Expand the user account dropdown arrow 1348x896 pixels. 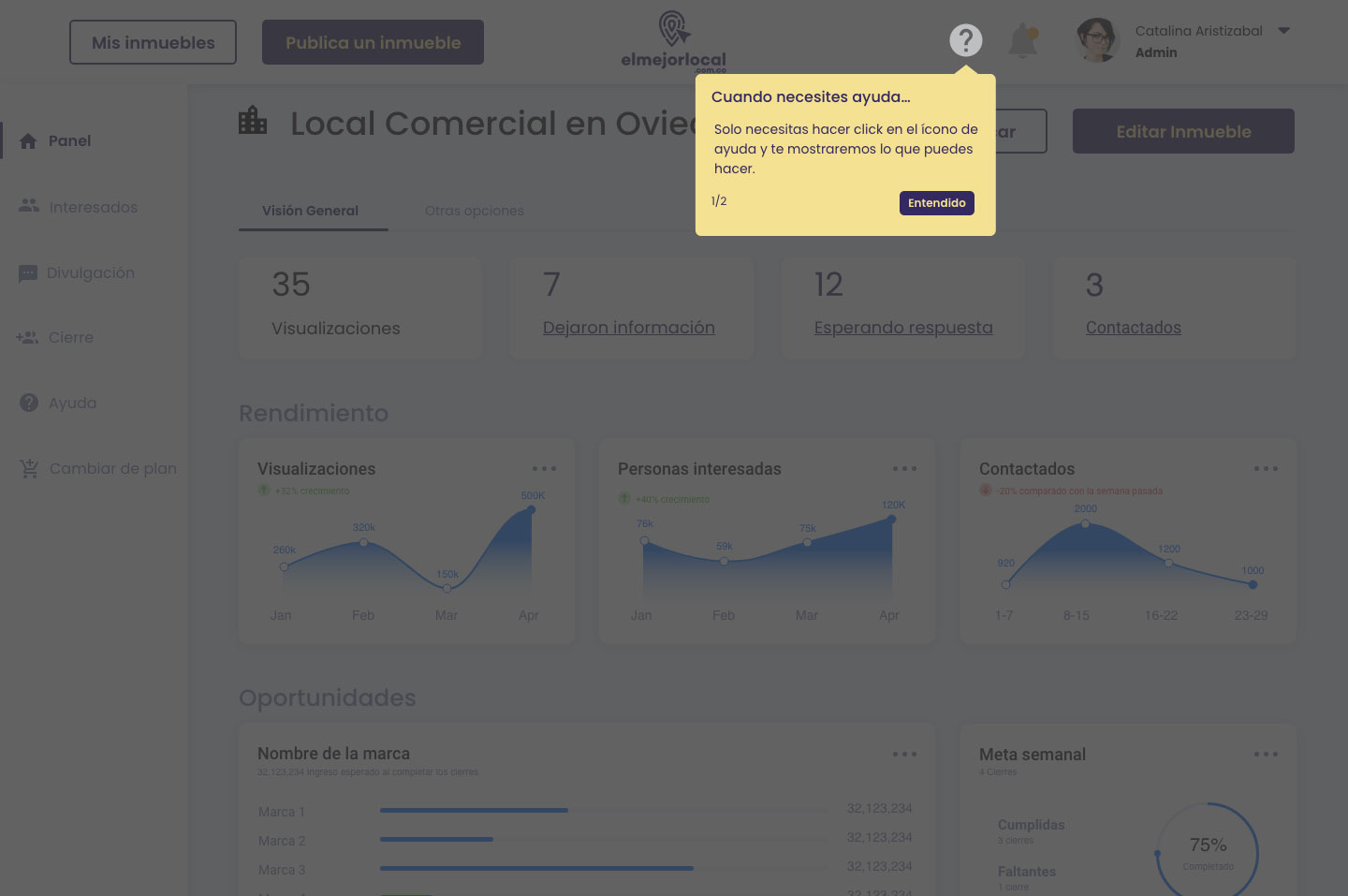(1284, 31)
